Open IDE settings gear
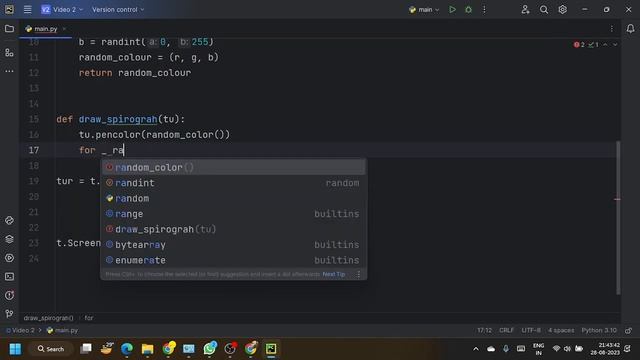The width and height of the screenshot is (640, 360). click(x=562, y=9)
